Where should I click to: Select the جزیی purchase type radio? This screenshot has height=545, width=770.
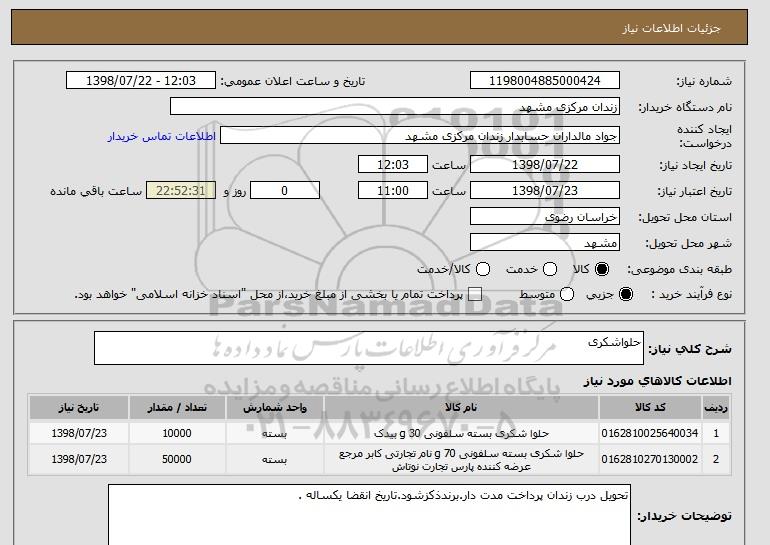click(626, 294)
